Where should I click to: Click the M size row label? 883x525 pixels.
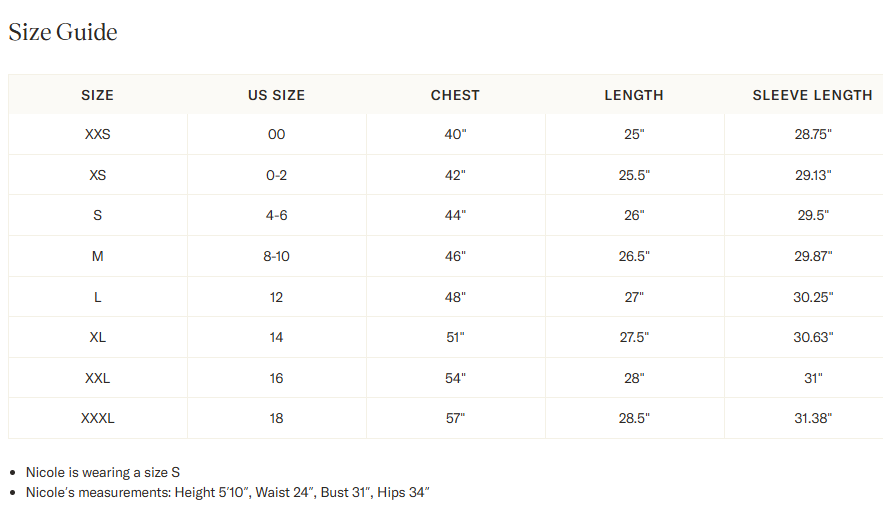[97, 256]
